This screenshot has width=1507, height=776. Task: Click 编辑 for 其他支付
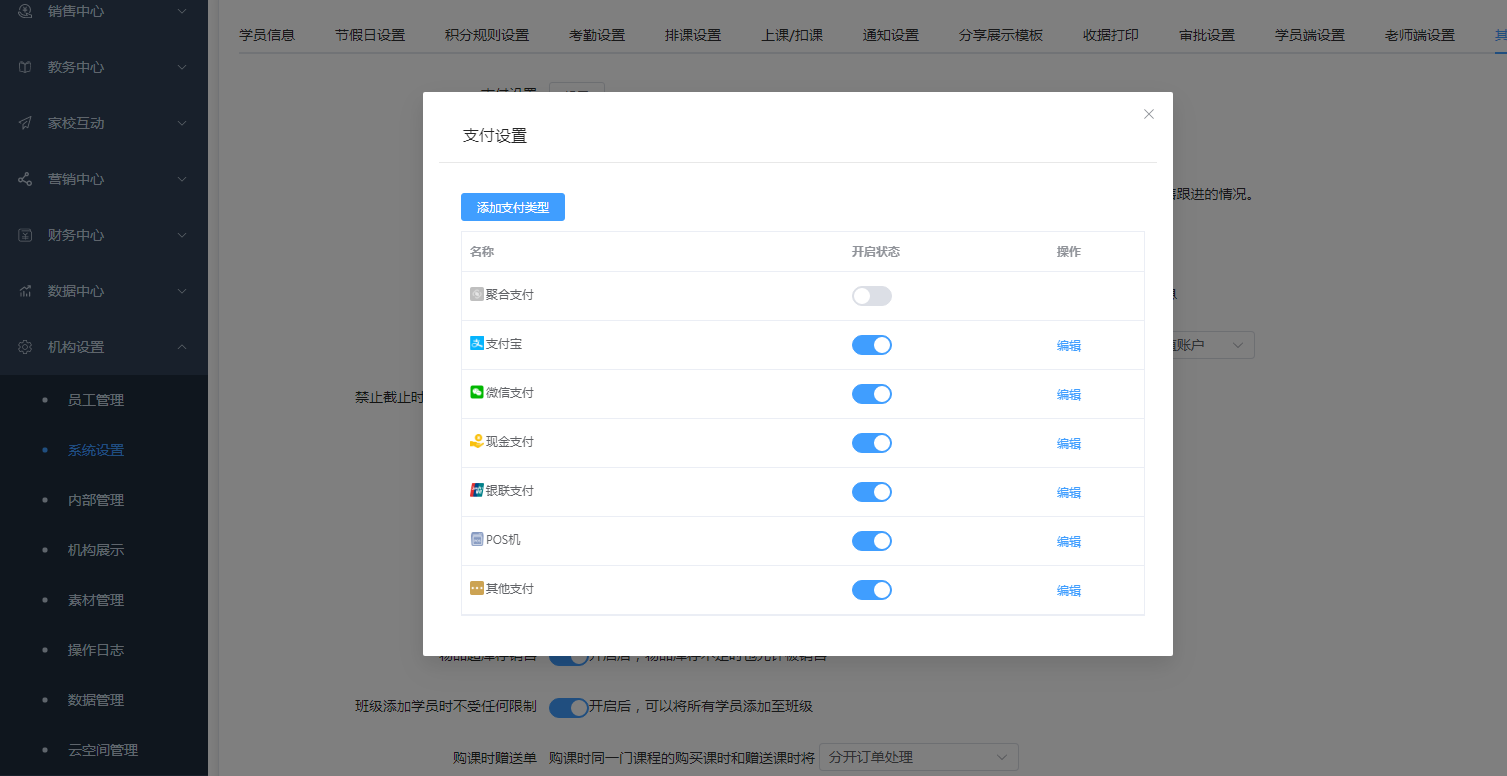[1069, 590]
